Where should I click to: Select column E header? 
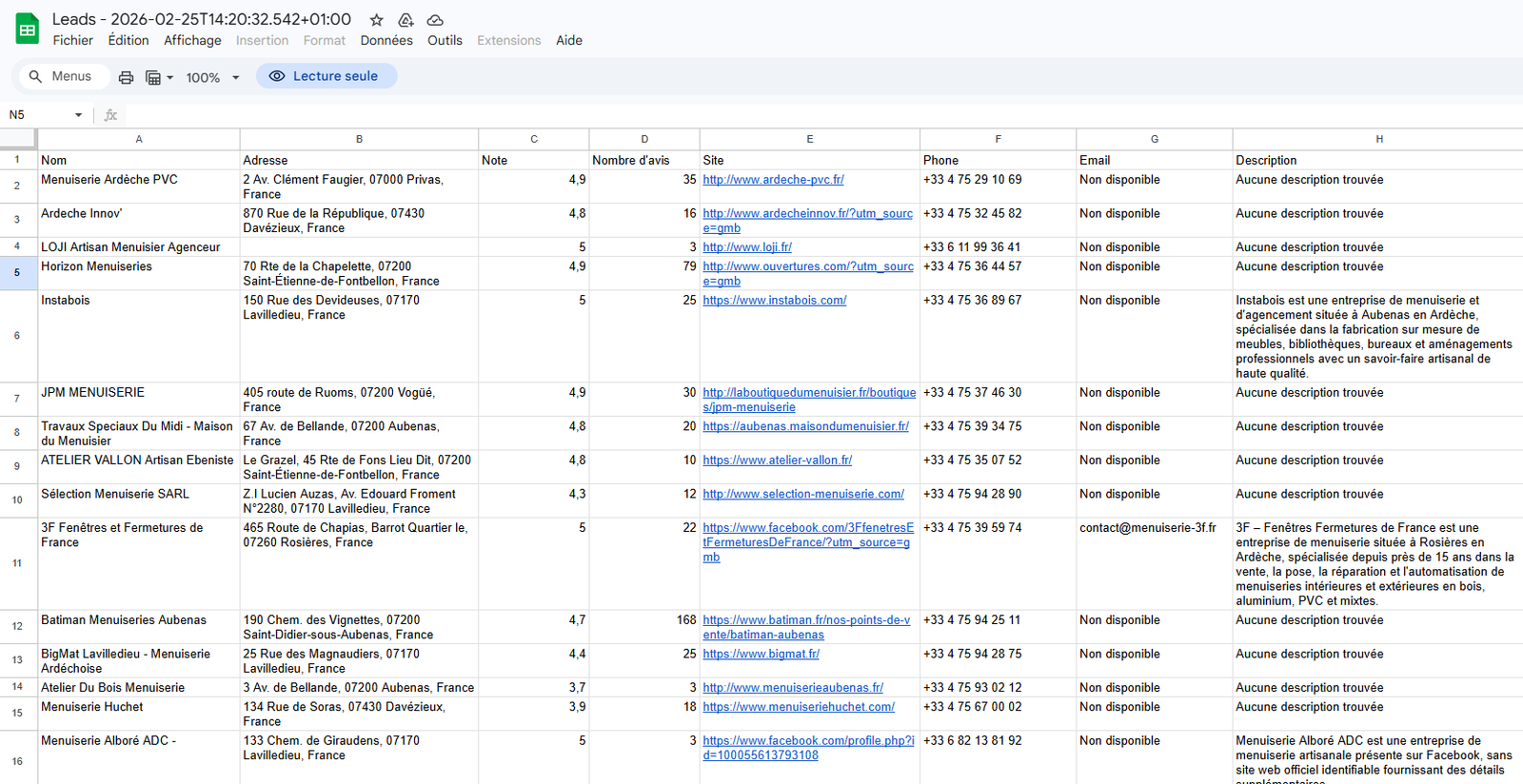810,139
